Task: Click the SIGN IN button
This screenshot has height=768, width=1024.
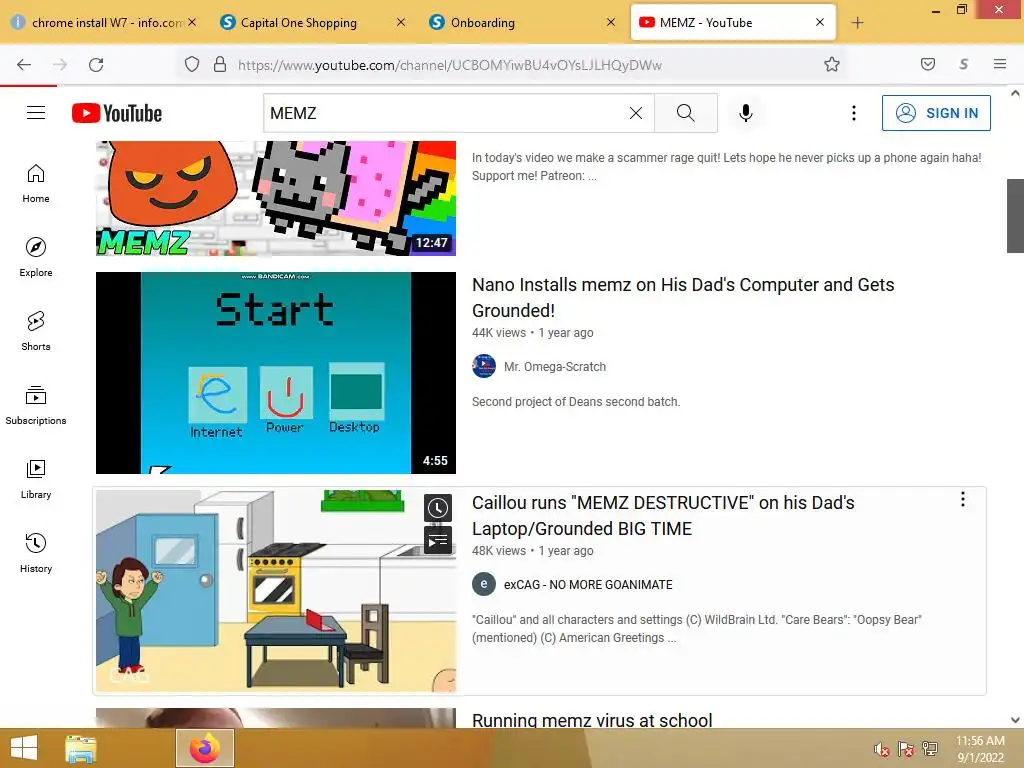Action: tap(936, 113)
